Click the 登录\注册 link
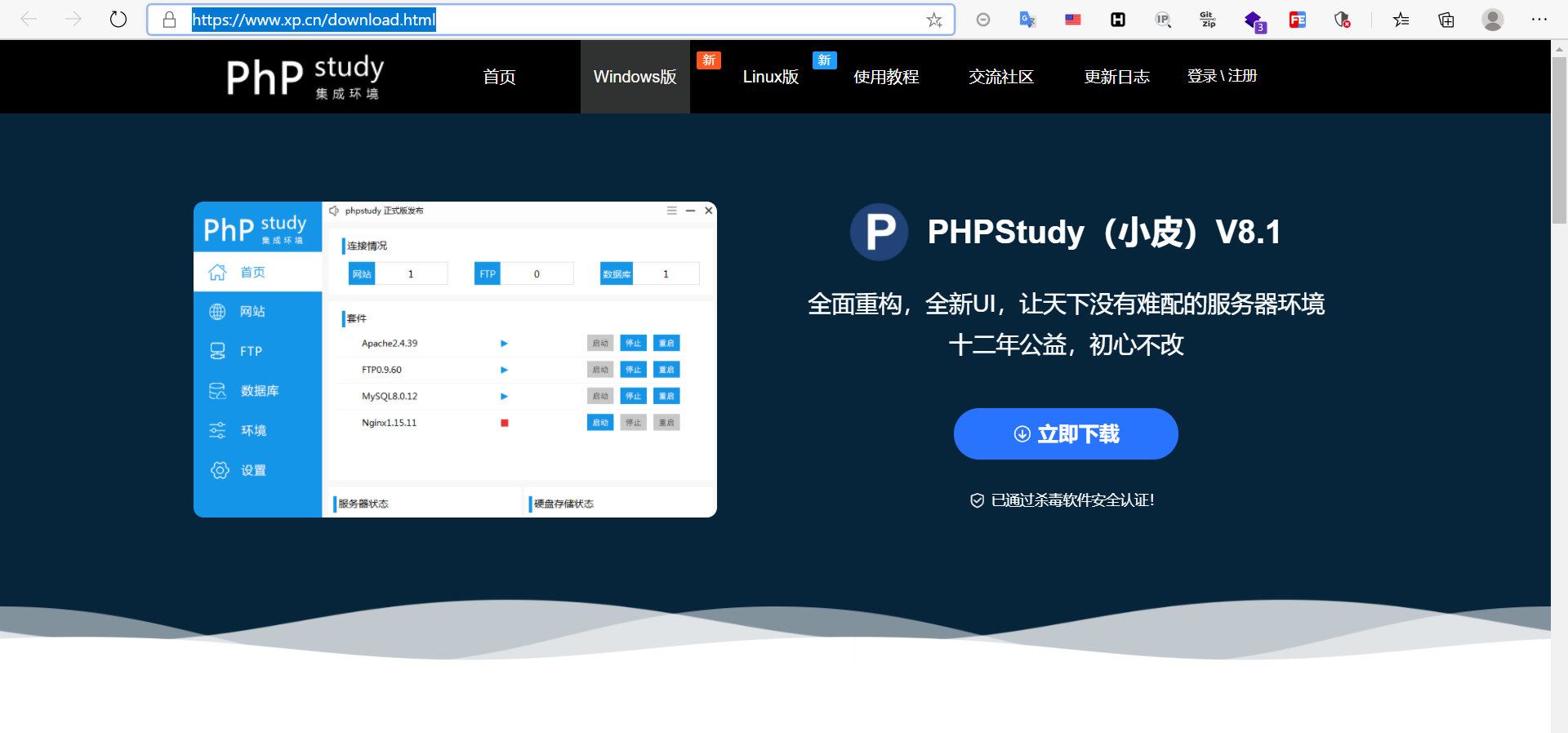1568x733 pixels. (x=1222, y=76)
